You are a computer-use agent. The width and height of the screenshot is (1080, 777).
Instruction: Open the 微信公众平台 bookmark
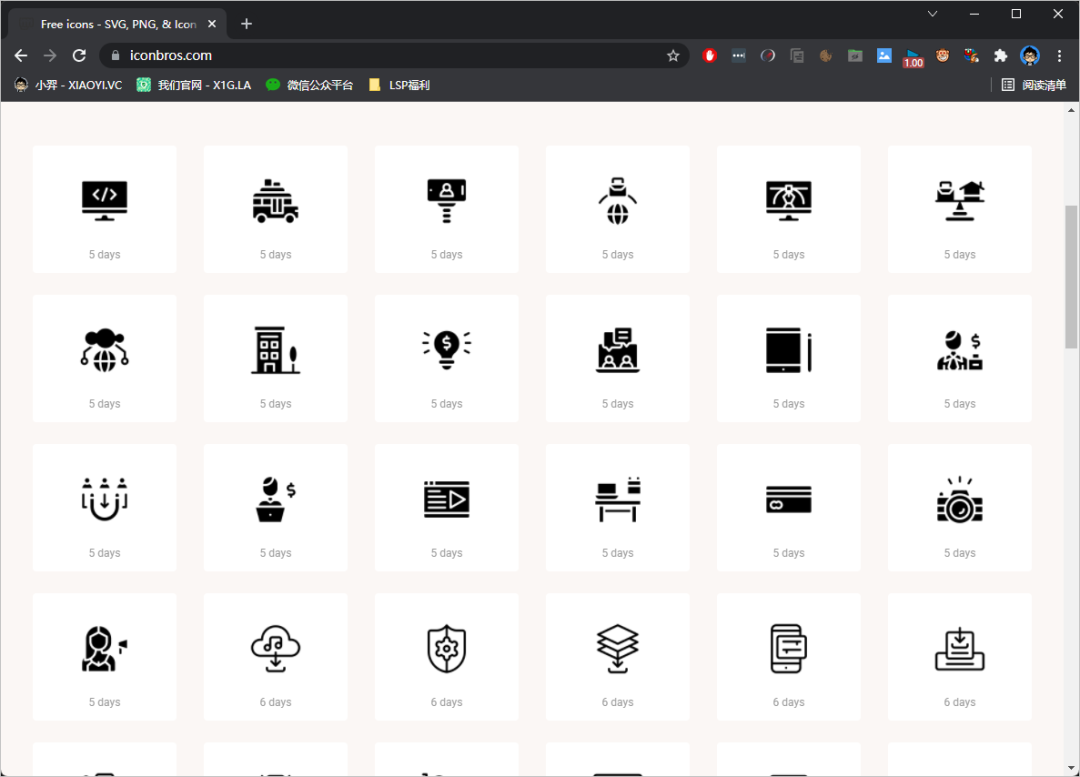tap(310, 85)
